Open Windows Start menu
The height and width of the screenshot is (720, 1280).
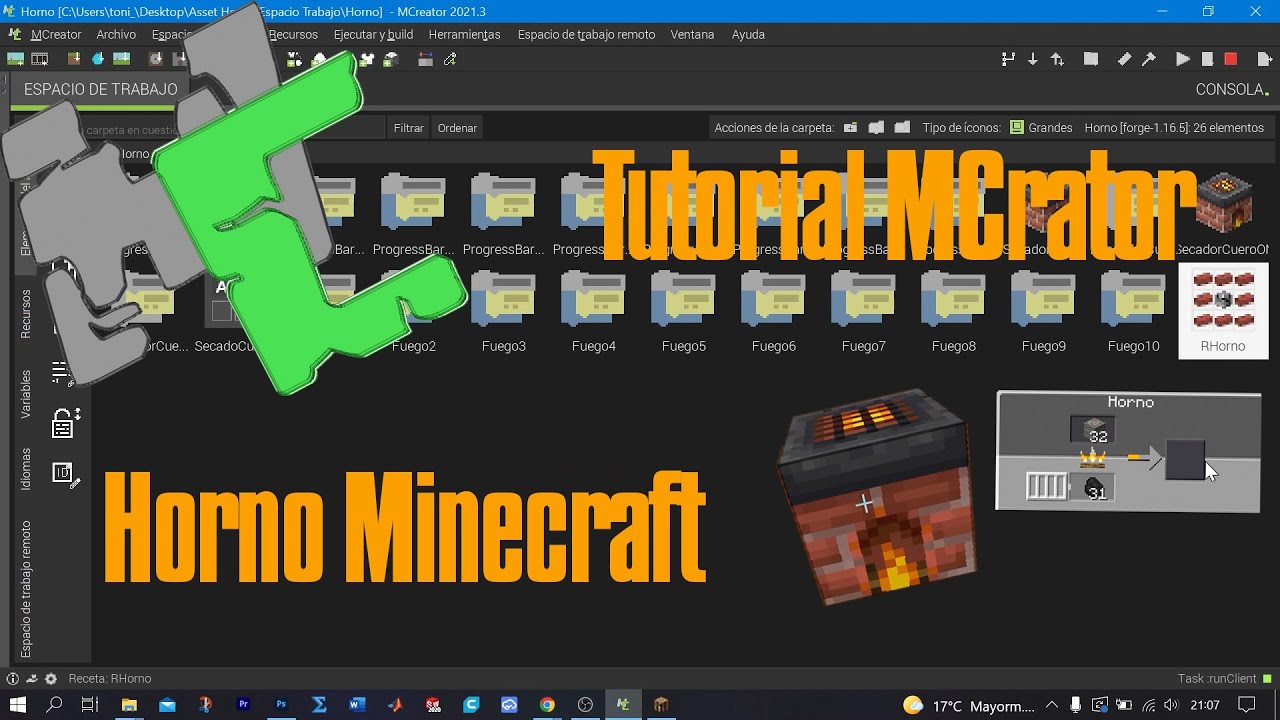pos(18,705)
